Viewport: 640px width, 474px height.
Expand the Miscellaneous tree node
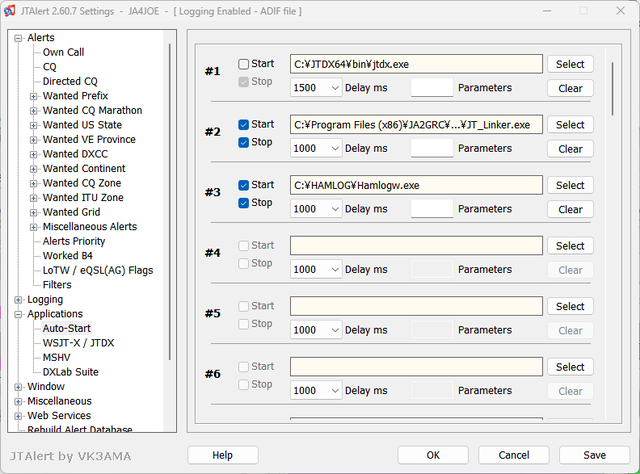[x=18, y=401]
